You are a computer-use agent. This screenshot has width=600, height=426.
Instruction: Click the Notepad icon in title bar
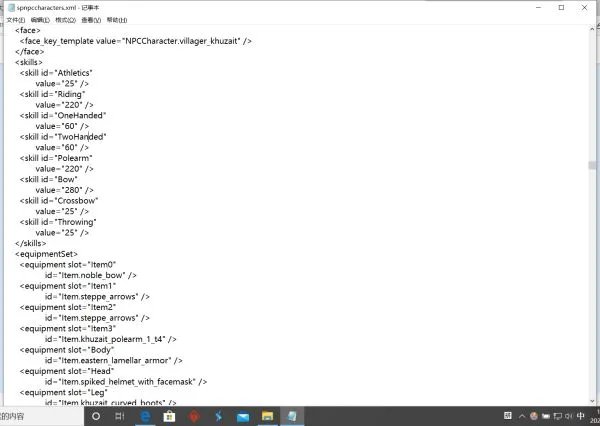coord(9,6)
